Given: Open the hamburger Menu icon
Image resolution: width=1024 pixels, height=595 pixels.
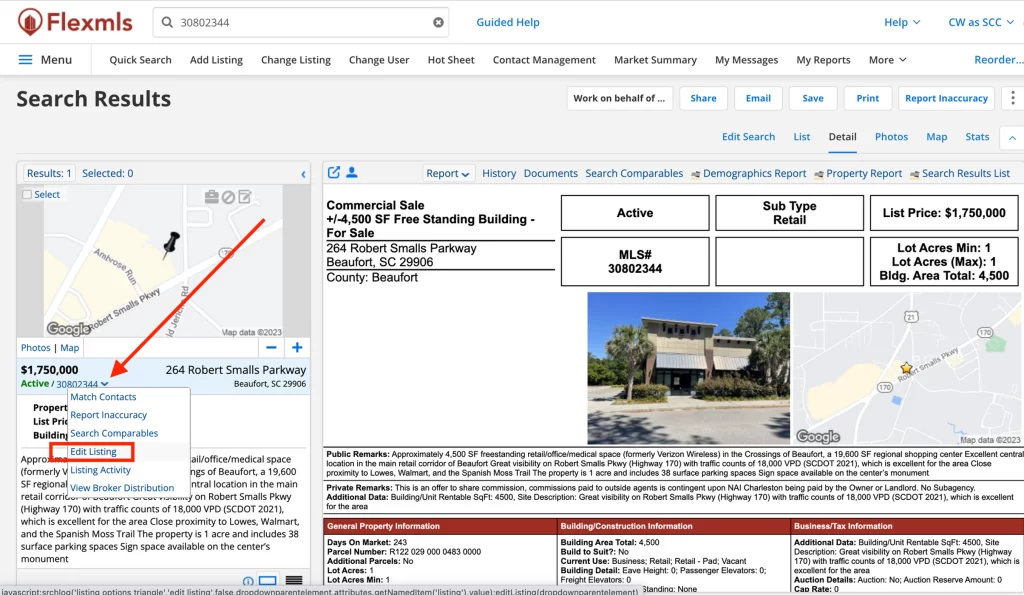Looking at the screenshot, I should (x=25, y=59).
